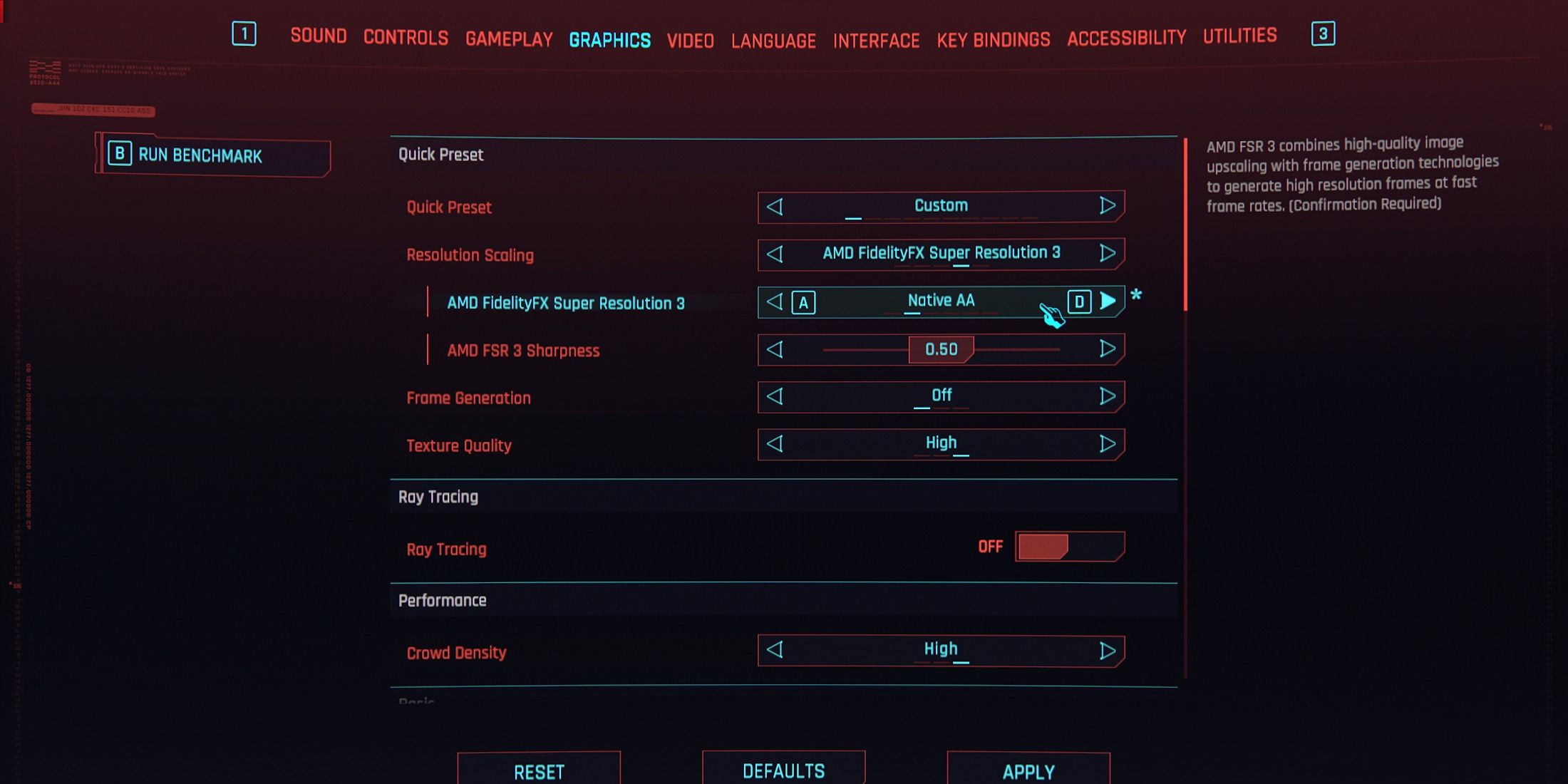This screenshot has width=1568, height=784.
Task: Expand the Resolution Scaling dropdown
Action: (x=940, y=253)
